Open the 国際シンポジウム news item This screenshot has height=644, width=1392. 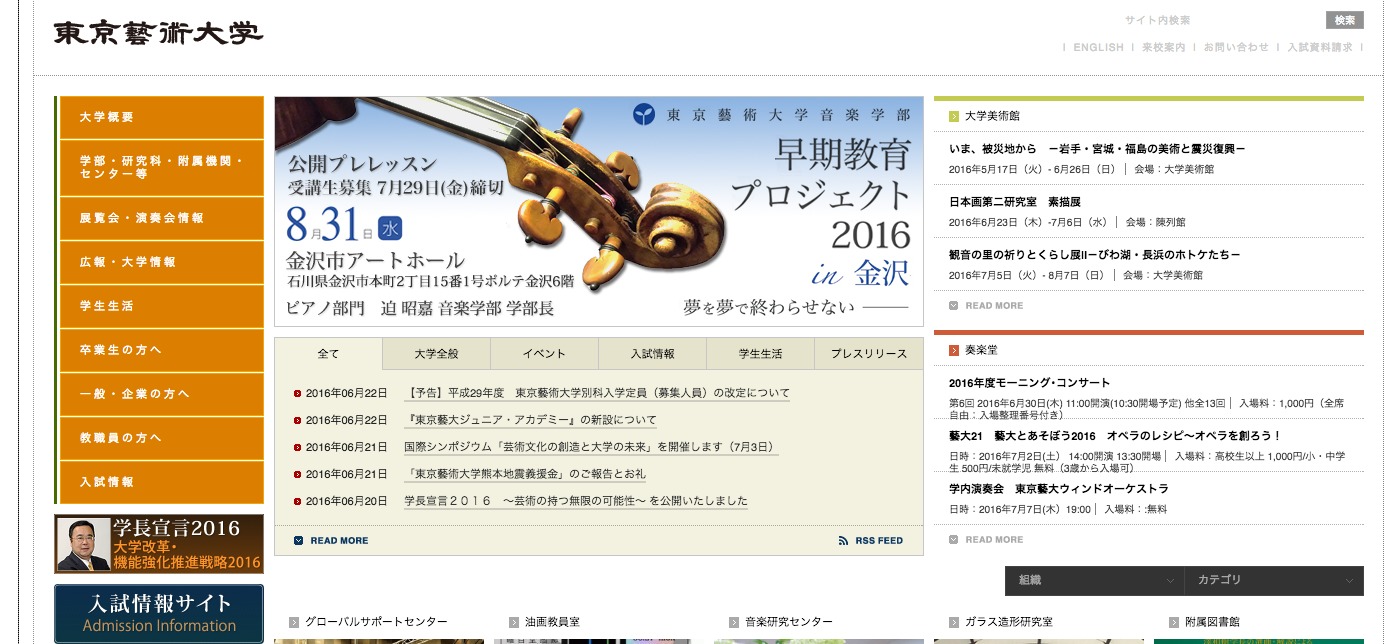click(x=590, y=447)
